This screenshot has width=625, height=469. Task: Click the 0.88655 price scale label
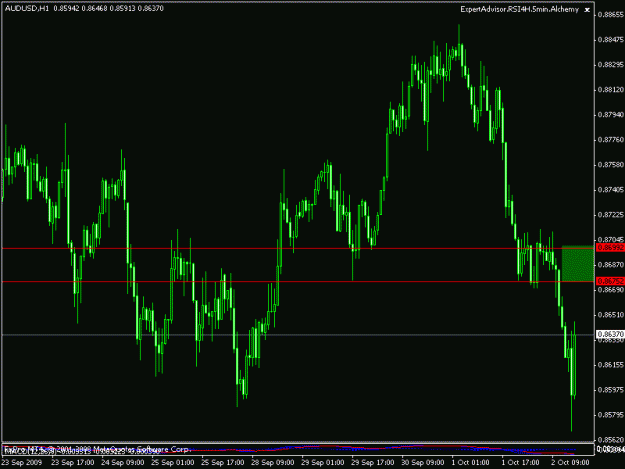coord(611,15)
